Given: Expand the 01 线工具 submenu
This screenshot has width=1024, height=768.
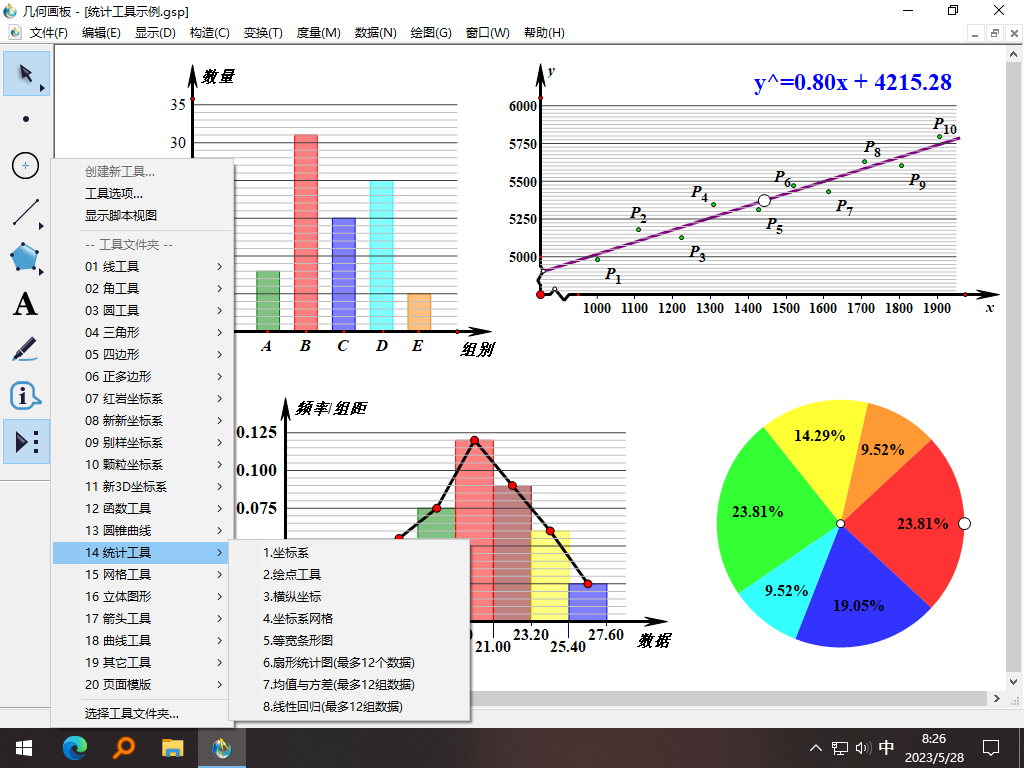Looking at the screenshot, I should click(120, 266).
